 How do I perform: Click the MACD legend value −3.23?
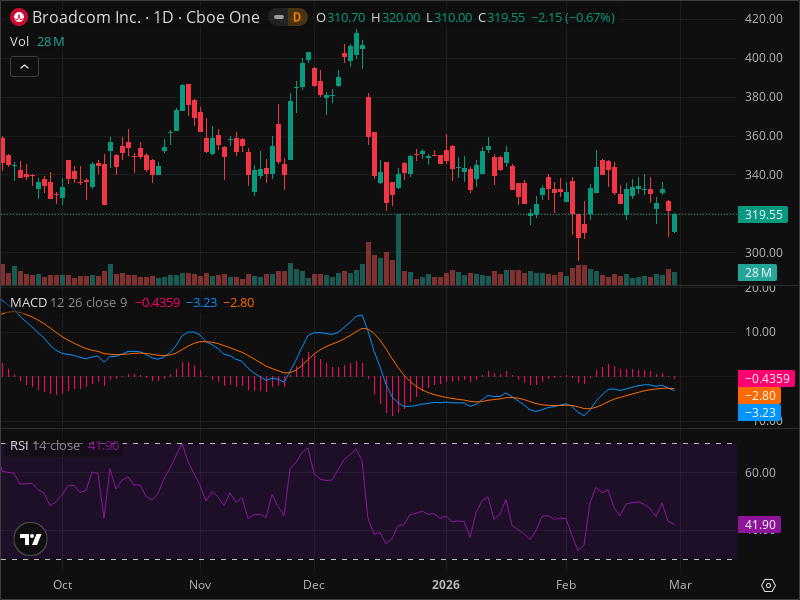202,303
